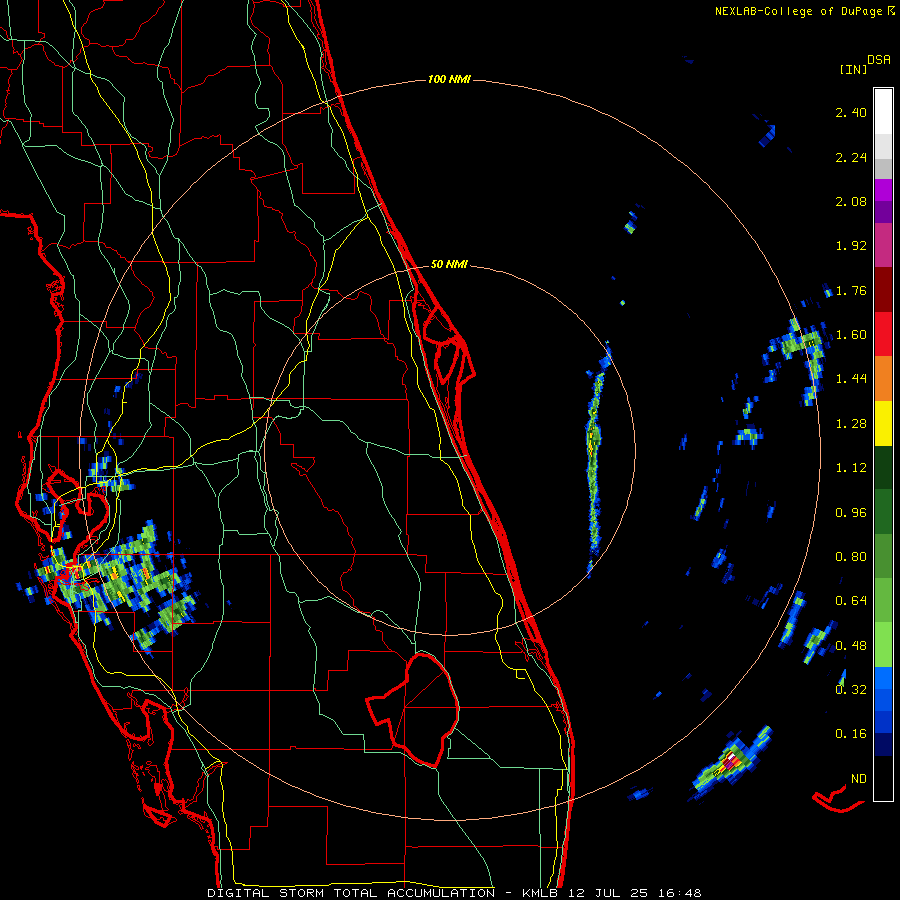Select the 0.32 legend value

pos(851,690)
